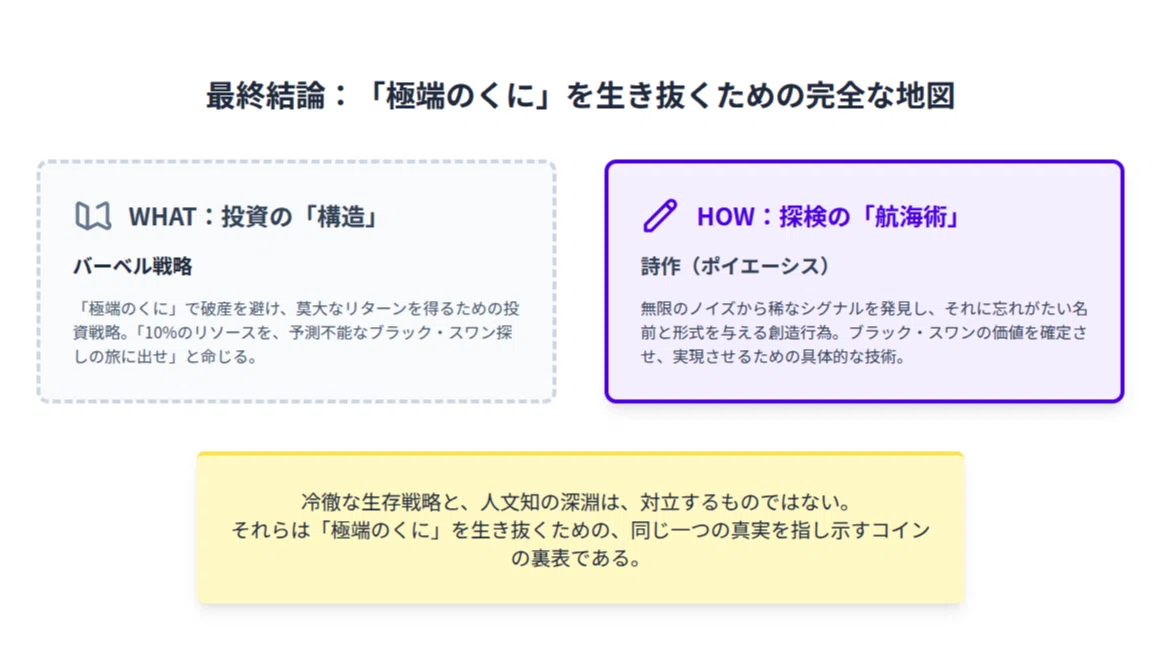The height and width of the screenshot is (647, 1163).
Task: Click the line starting 無限のノイズから
Action: point(864,309)
